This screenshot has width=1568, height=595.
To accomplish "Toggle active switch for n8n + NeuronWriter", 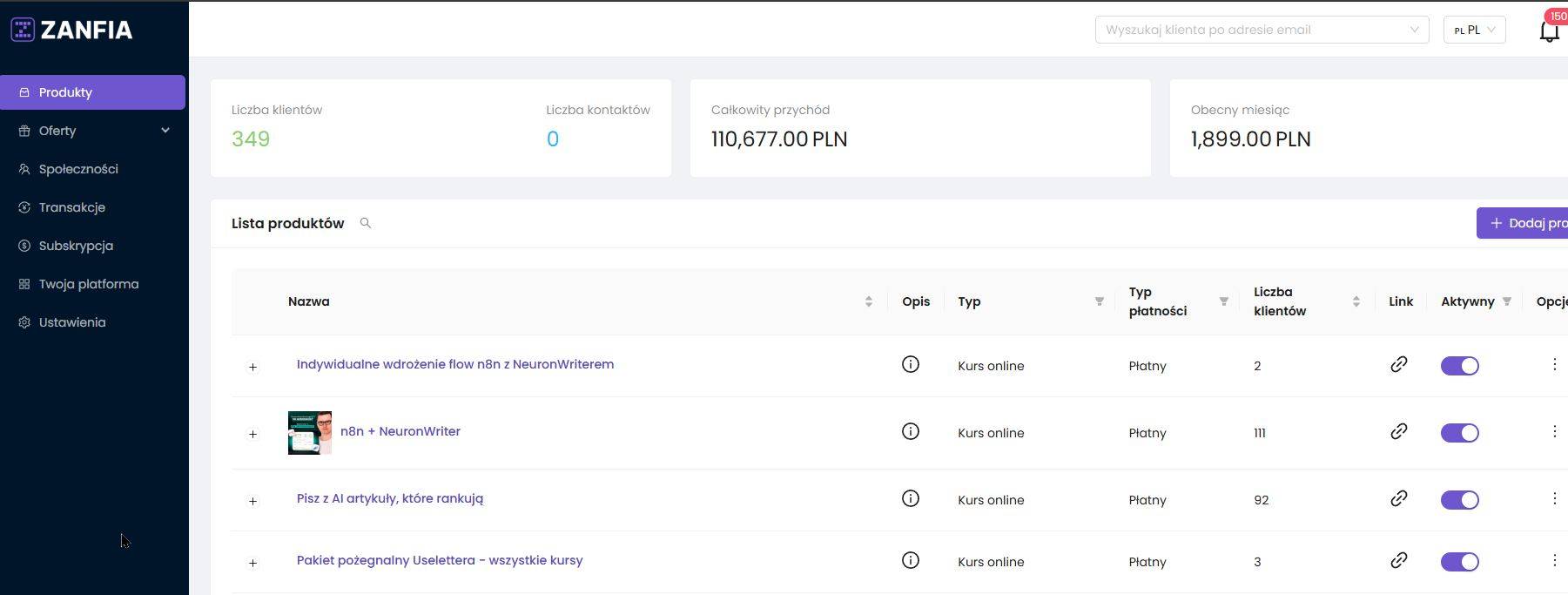I will tap(1459, 433).
